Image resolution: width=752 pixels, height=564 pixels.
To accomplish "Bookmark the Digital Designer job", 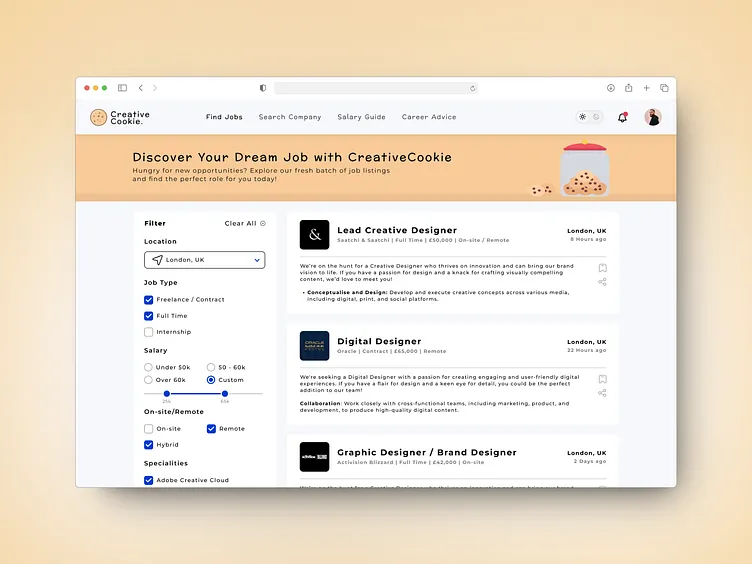I will point(602,379).
